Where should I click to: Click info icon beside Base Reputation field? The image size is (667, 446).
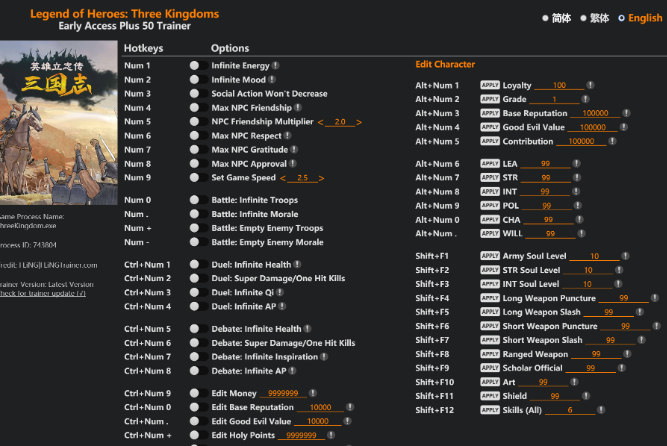(627, 114)
